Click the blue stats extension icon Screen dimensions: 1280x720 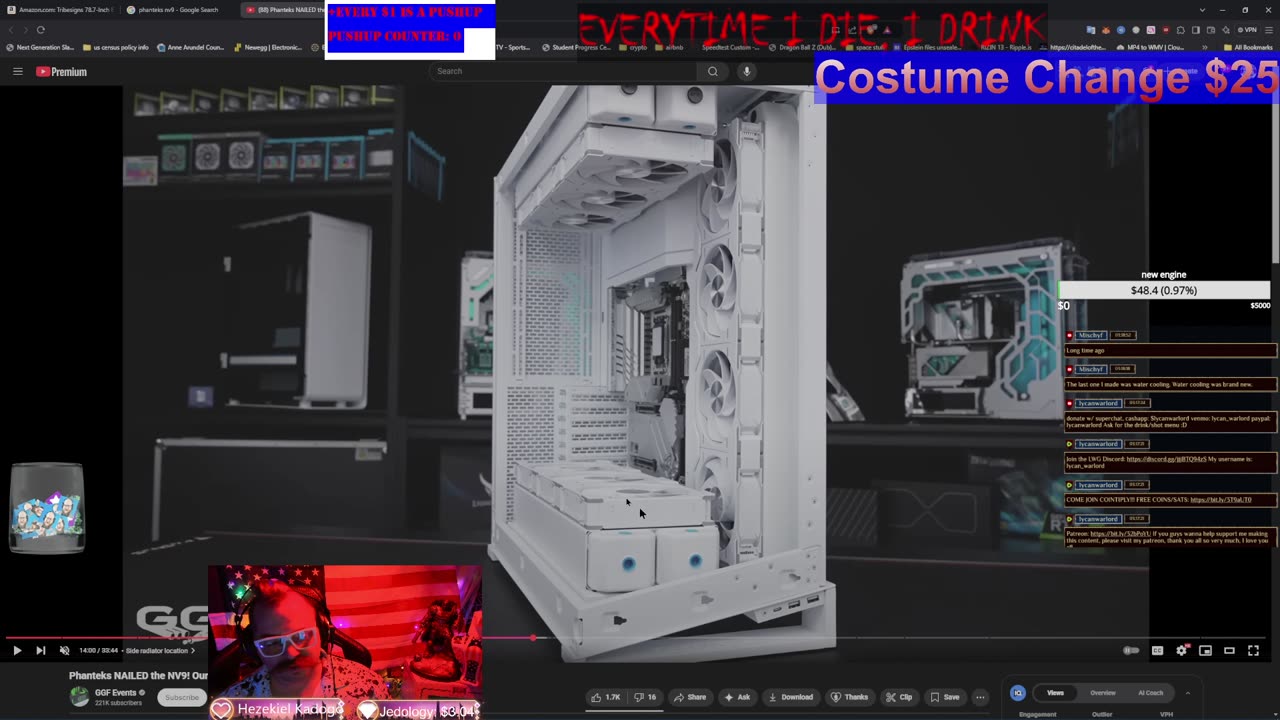tap(1017, 693)
